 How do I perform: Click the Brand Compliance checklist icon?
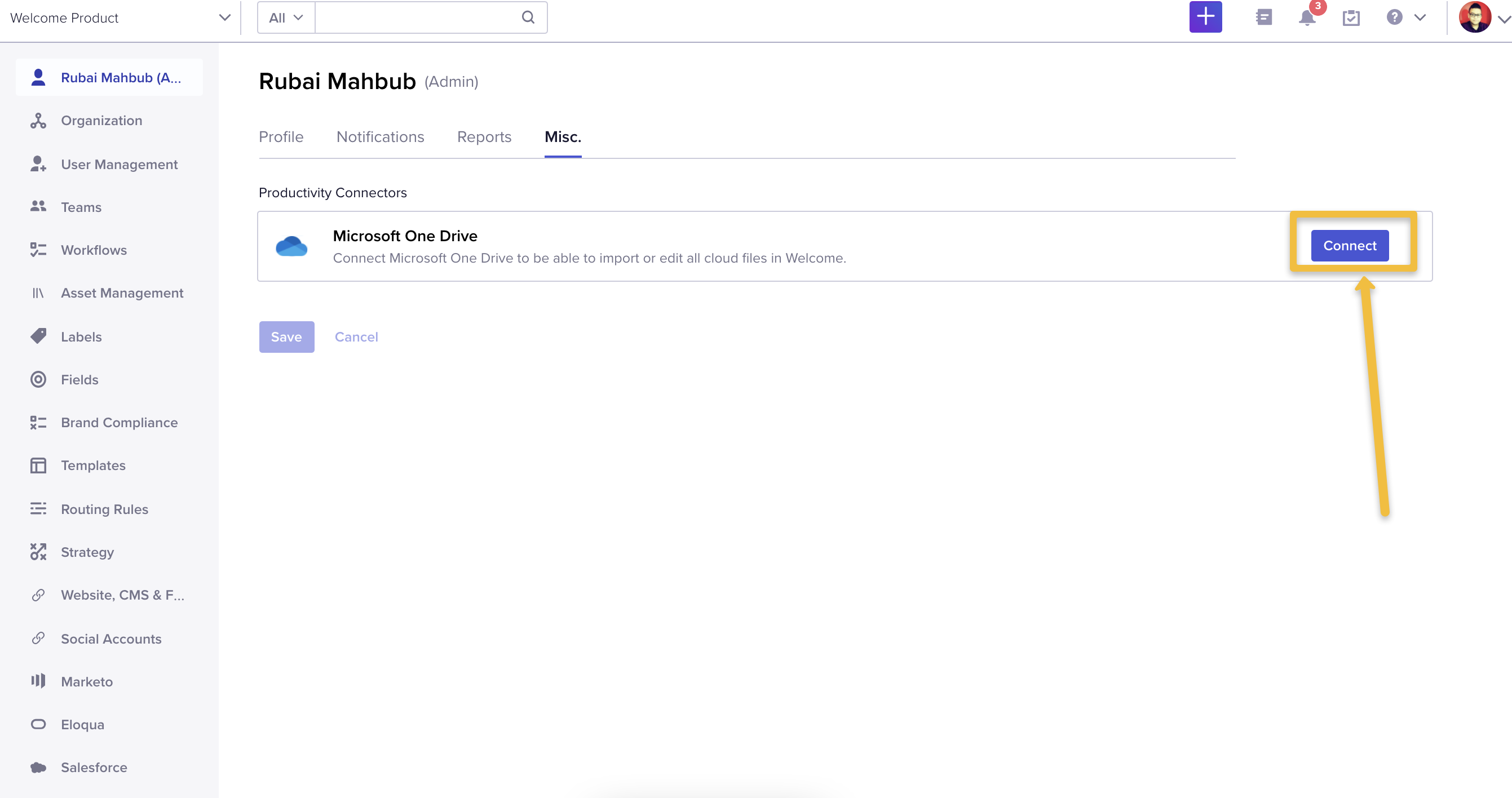point(38,422)
